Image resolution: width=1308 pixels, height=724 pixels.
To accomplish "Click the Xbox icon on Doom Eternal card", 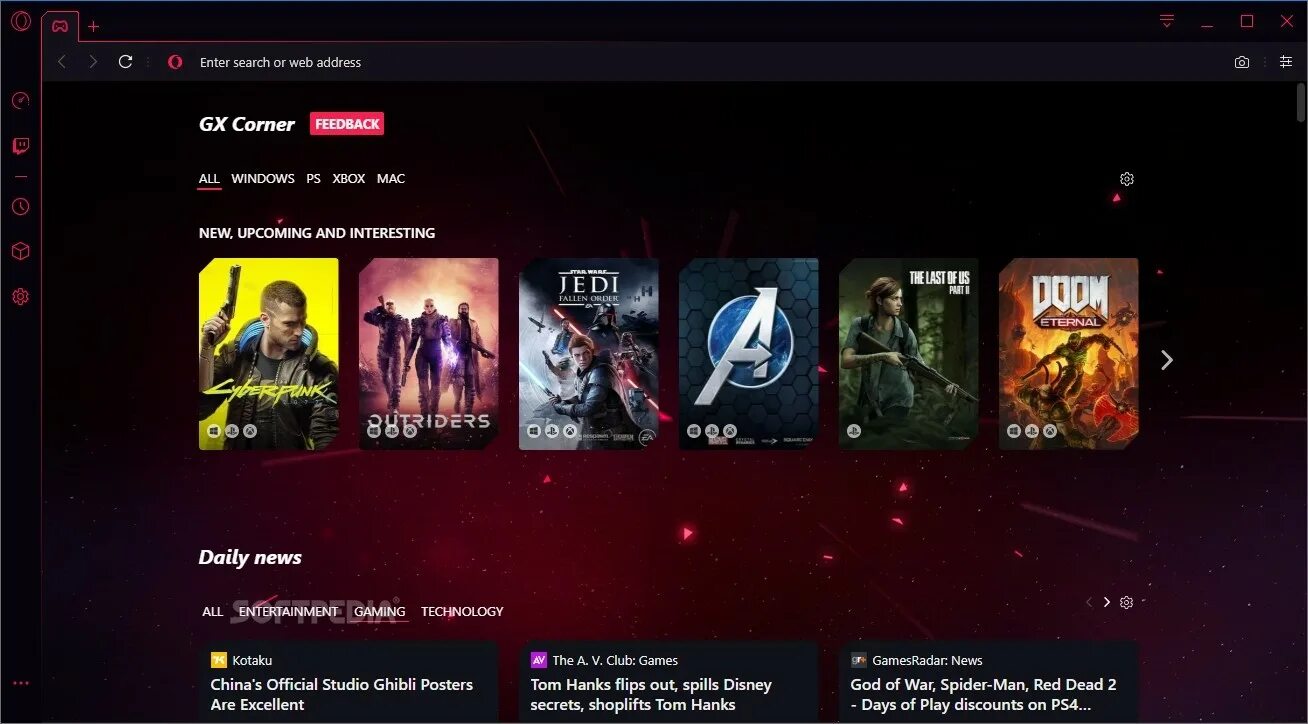I will click(1050, 431).
